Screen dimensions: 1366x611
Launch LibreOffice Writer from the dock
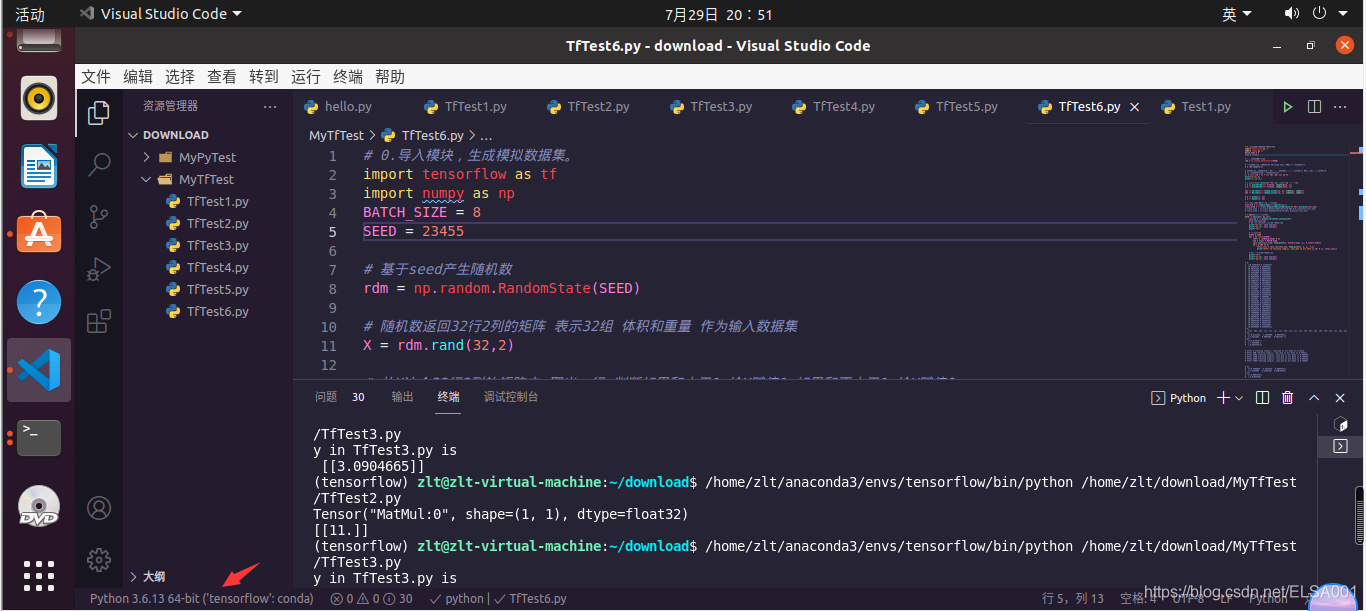(39, 166)
